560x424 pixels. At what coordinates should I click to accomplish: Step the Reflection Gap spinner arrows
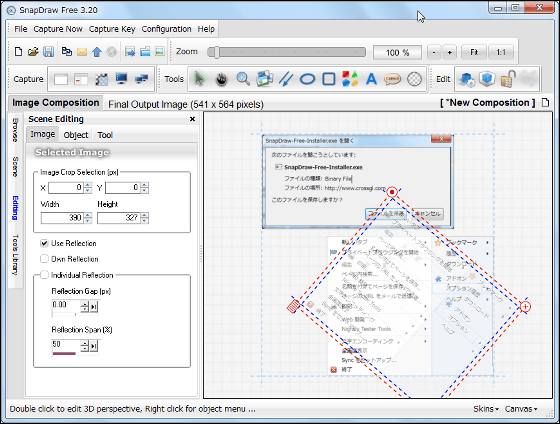tap(85, 306)
